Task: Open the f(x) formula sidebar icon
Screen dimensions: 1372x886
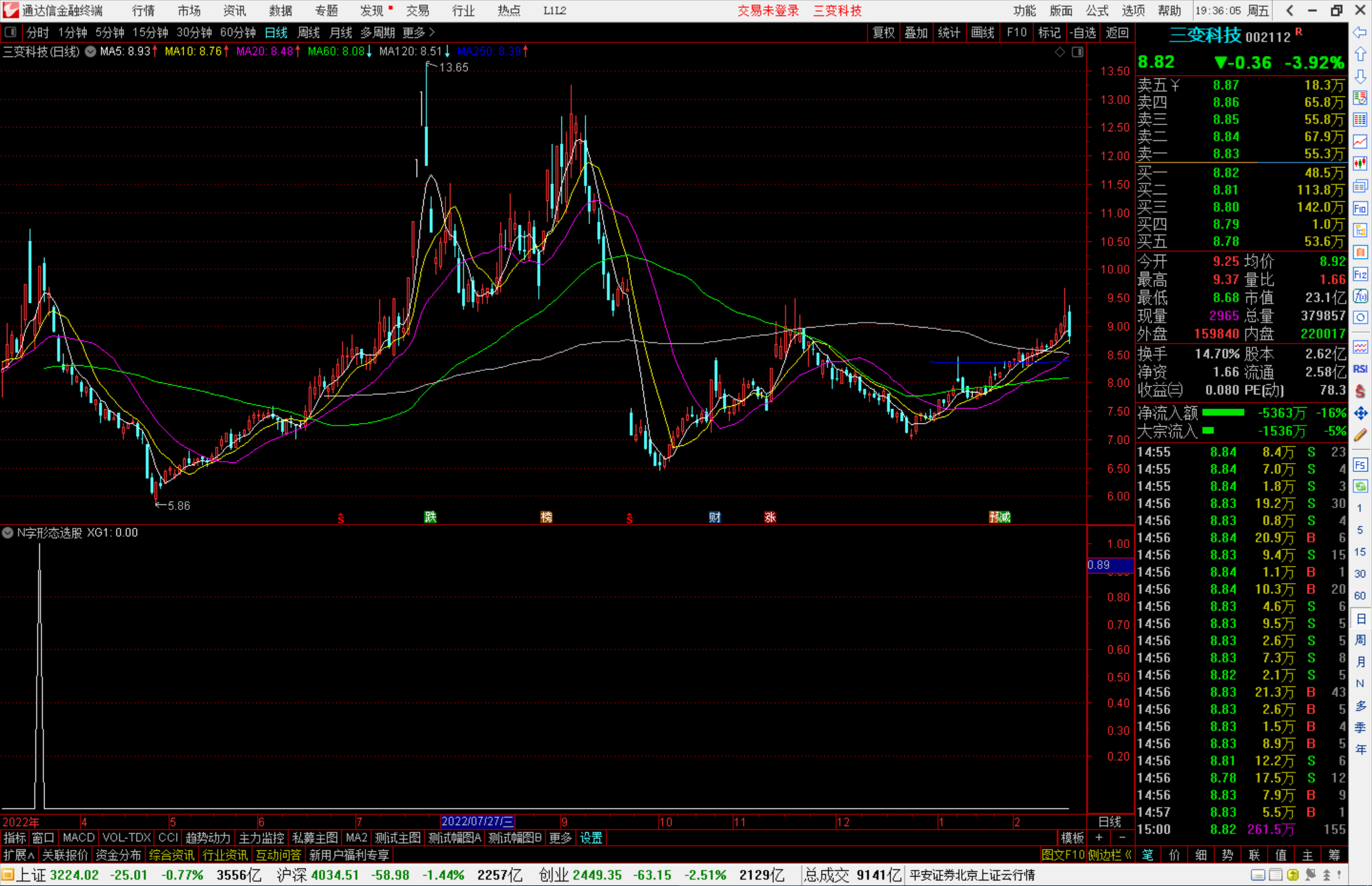Action: (1360, 297)
